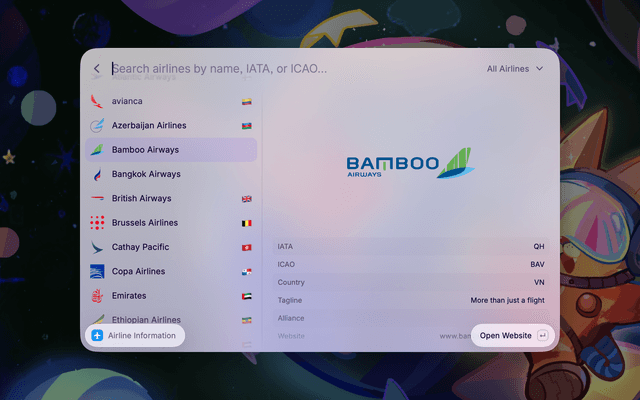640x400 pixels.
Task: Click the Ethiopia flag icon
Action: (x=247, y=320)
